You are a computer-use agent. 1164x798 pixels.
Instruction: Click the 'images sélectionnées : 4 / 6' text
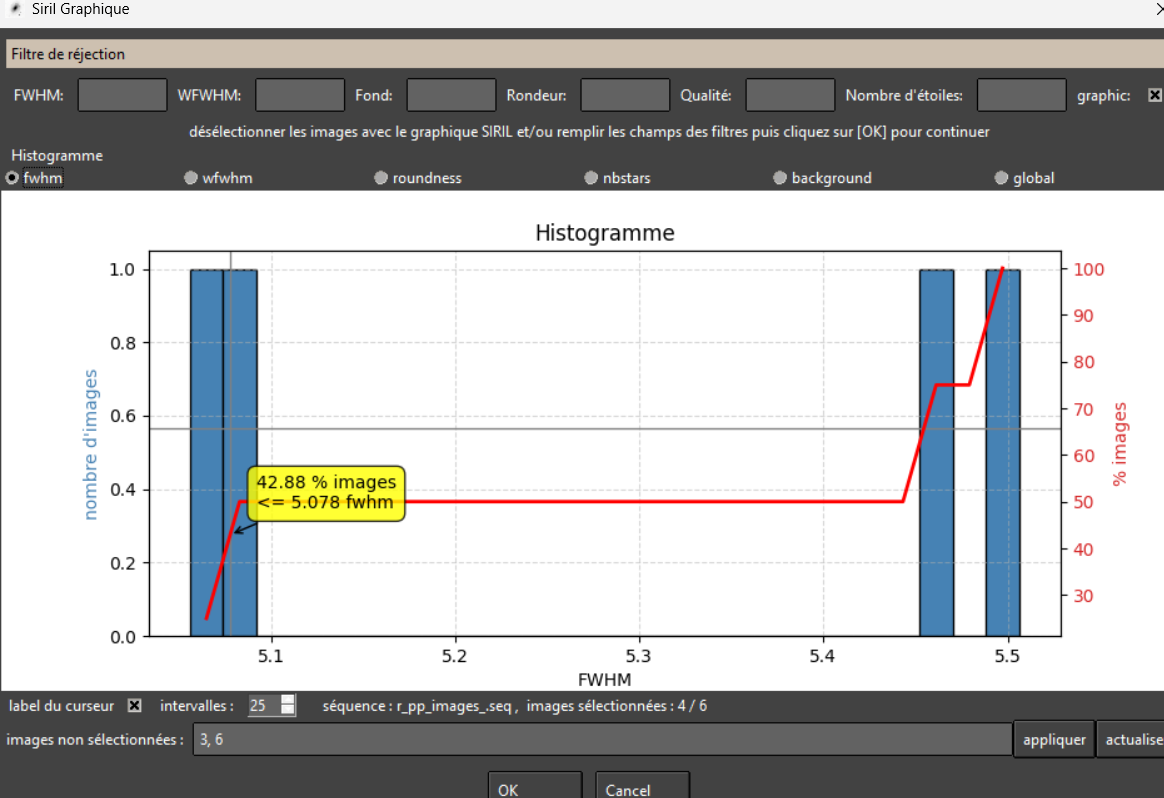617,706
